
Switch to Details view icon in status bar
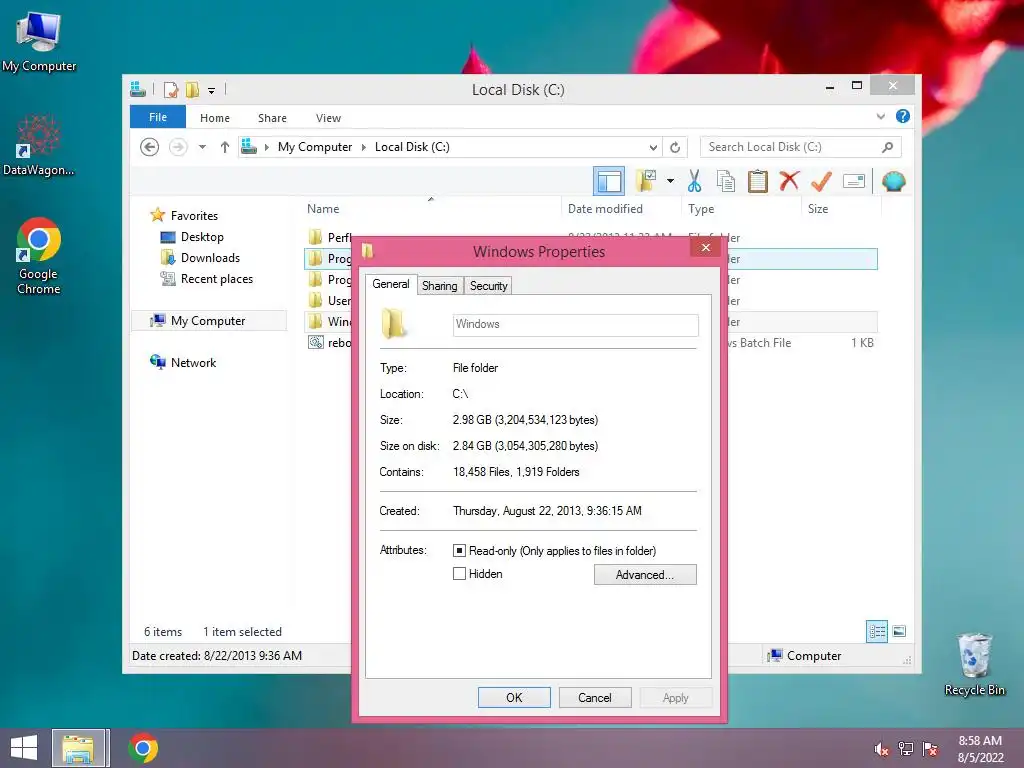pos(877,631)
